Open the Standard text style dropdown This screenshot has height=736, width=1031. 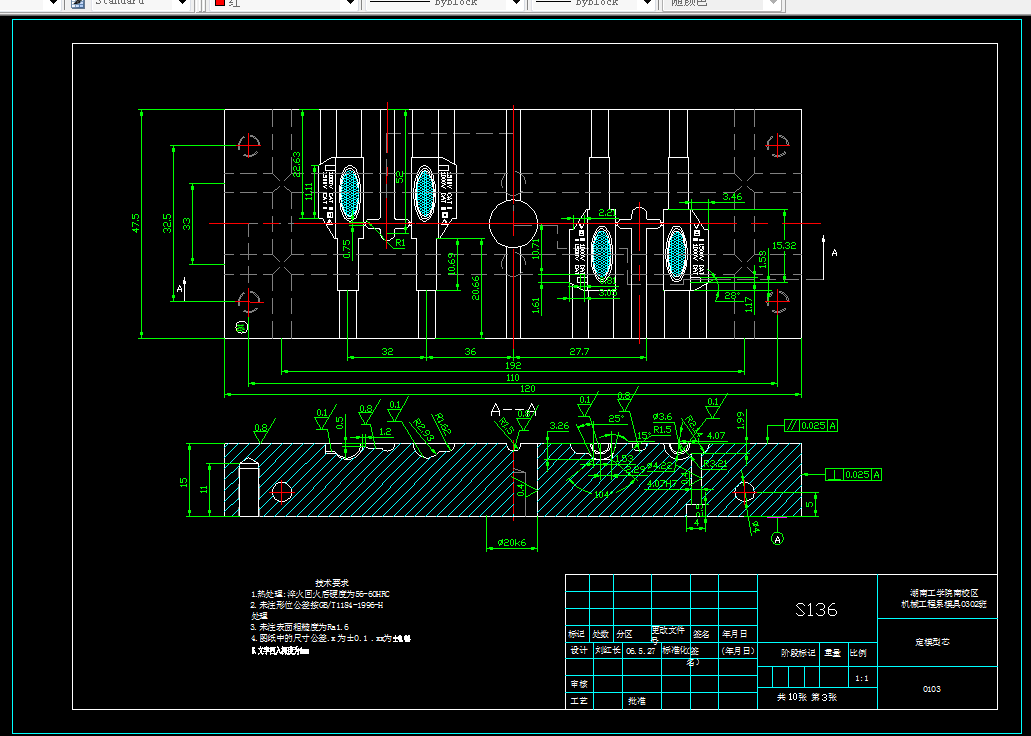tap(181, 4)
